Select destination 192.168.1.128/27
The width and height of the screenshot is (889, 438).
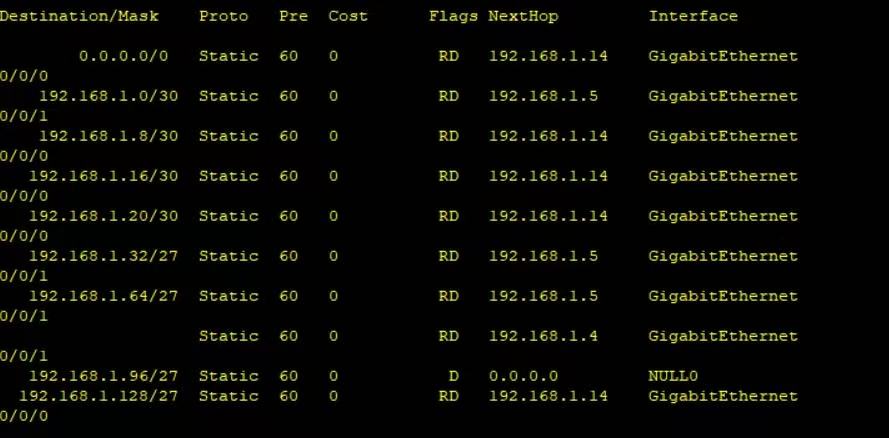[99, 396]
